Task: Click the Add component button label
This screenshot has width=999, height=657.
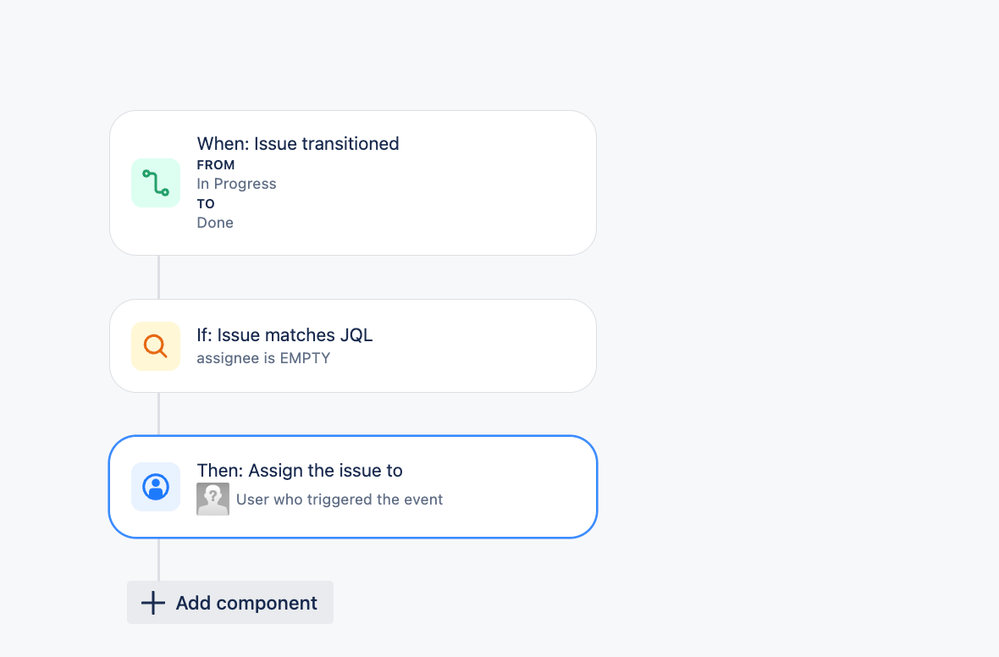Action: [x=247, y=603]
